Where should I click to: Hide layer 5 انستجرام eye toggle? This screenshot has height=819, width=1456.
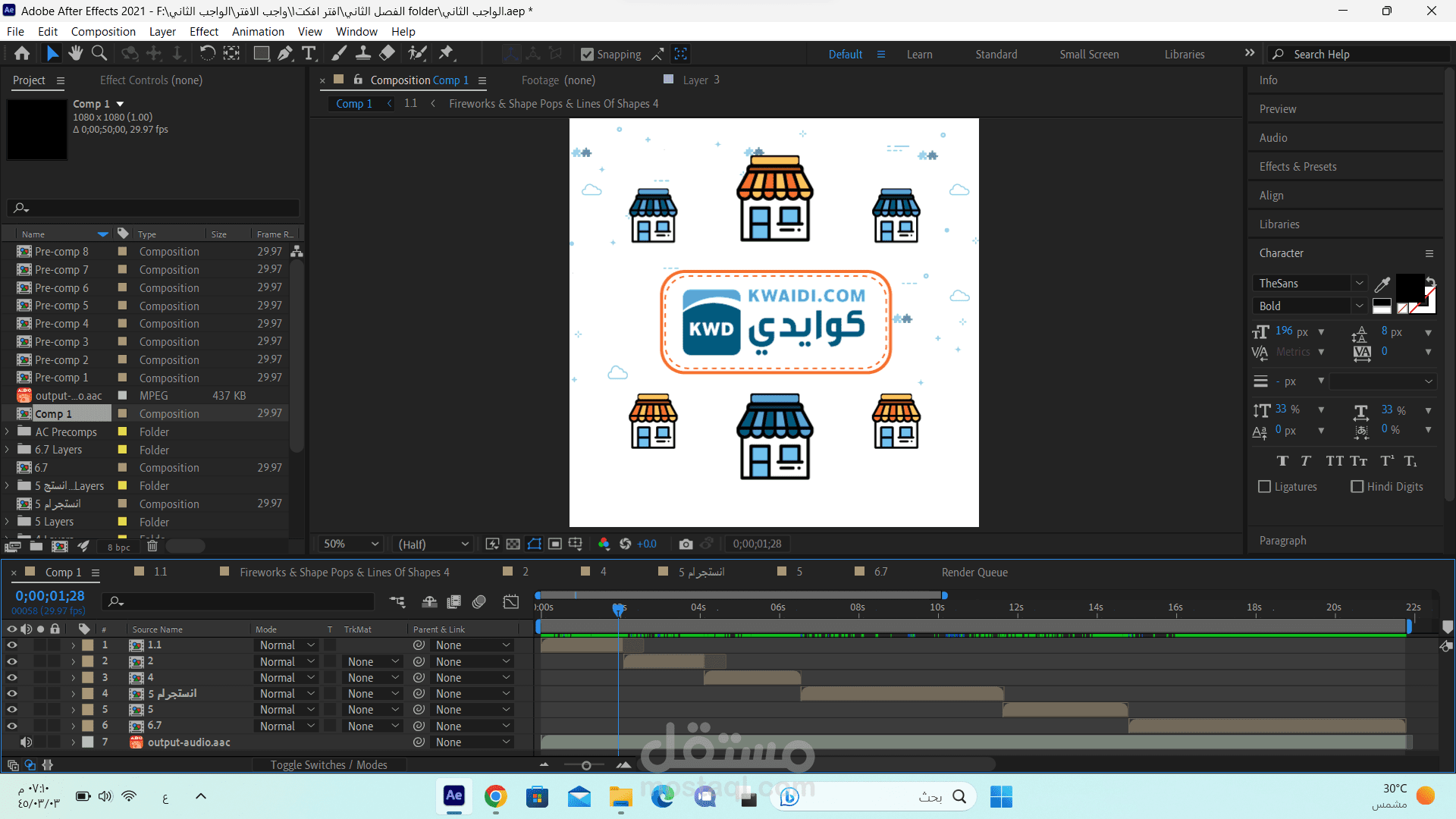(x=11, y=694)
